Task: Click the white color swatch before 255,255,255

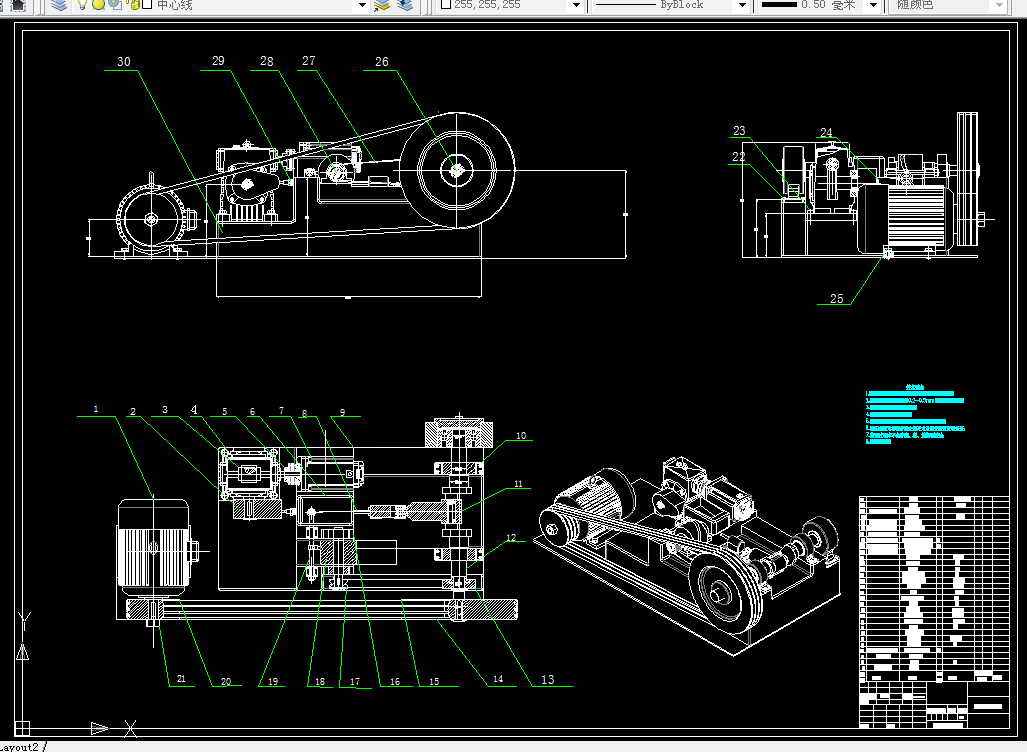Action: [x=446, y=4]
